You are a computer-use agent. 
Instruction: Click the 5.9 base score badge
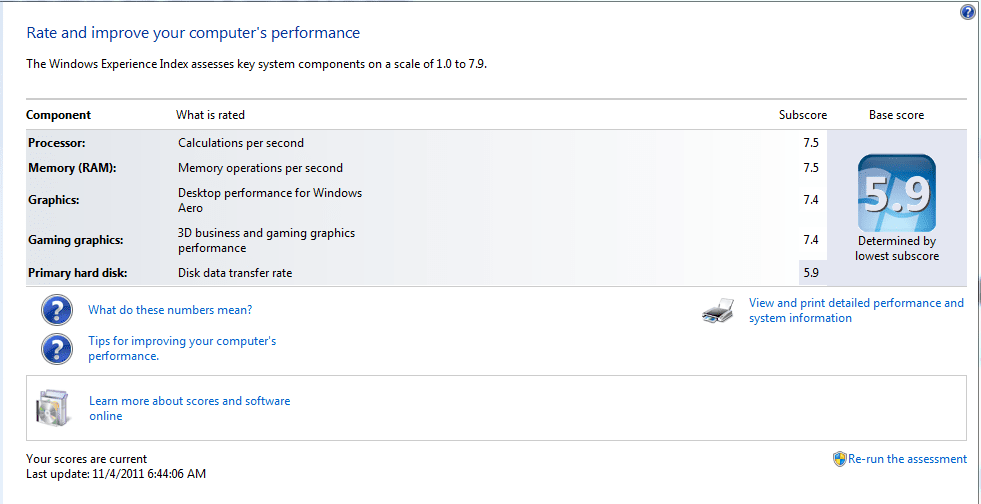[897, 194]
